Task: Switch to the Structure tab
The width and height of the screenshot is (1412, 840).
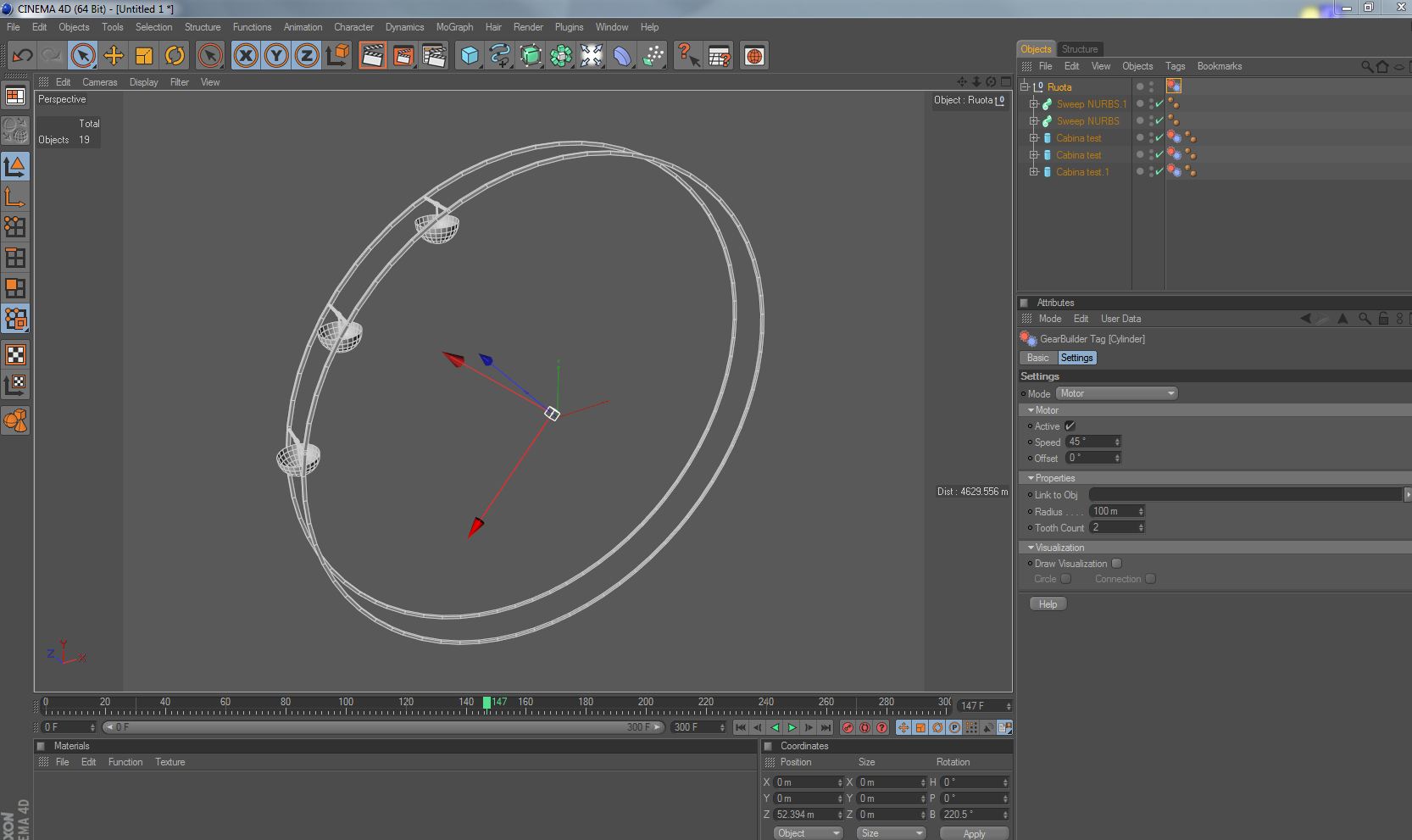Action: click(x=1079, y=49)
